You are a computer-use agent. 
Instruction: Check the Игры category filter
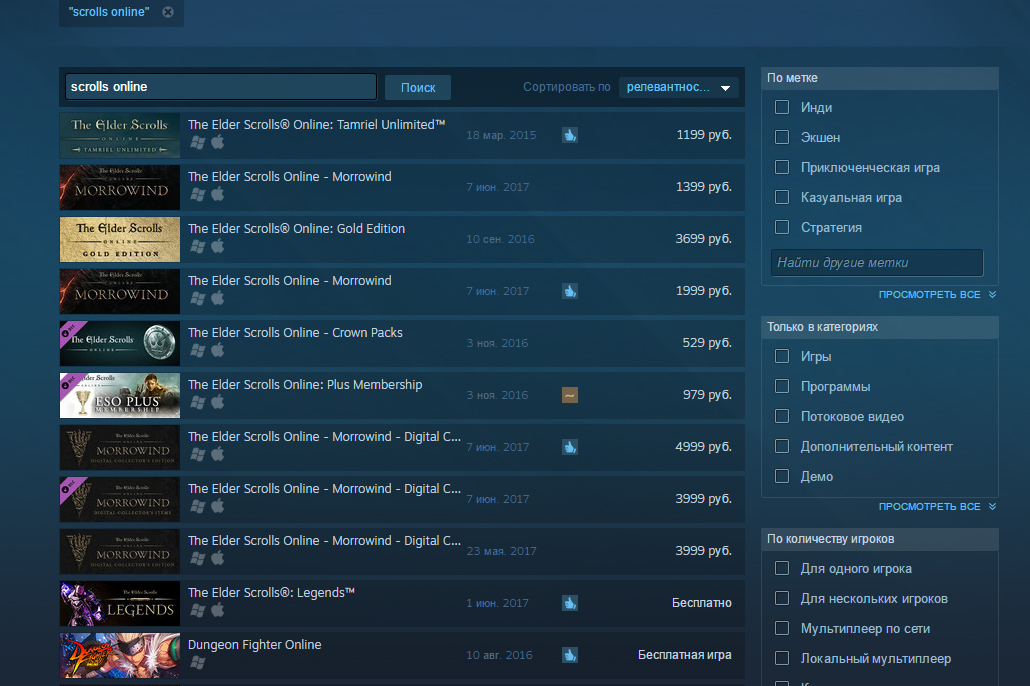pos(782,356)
